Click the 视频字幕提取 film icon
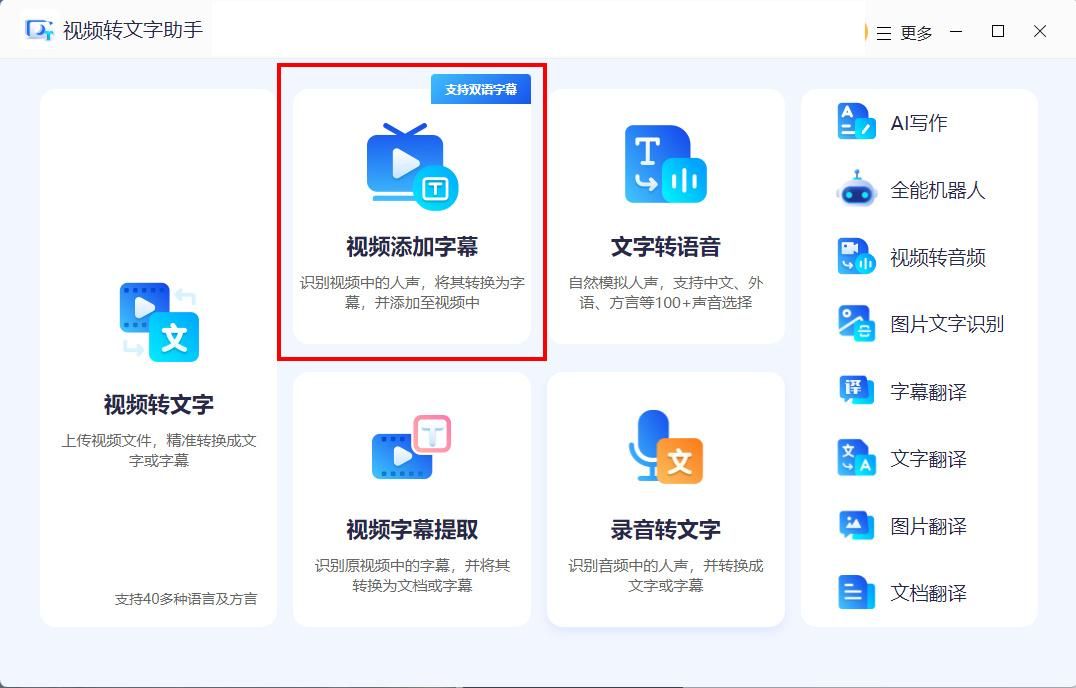1076x688 pixels. (411, 447)
